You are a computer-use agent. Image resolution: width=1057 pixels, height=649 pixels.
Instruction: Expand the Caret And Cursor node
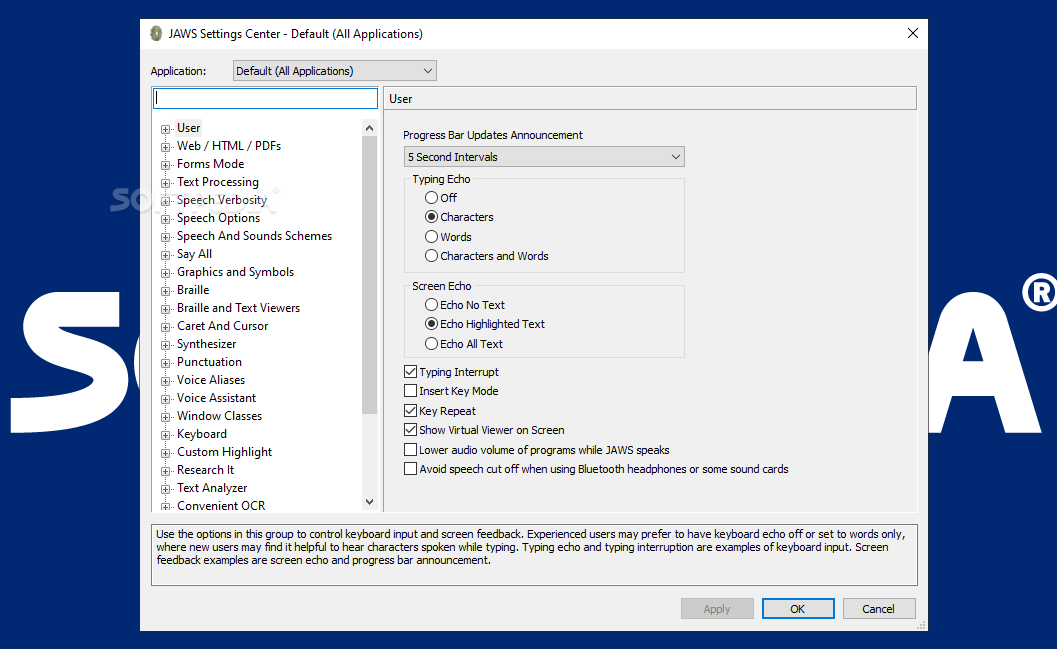pos(165,327)
